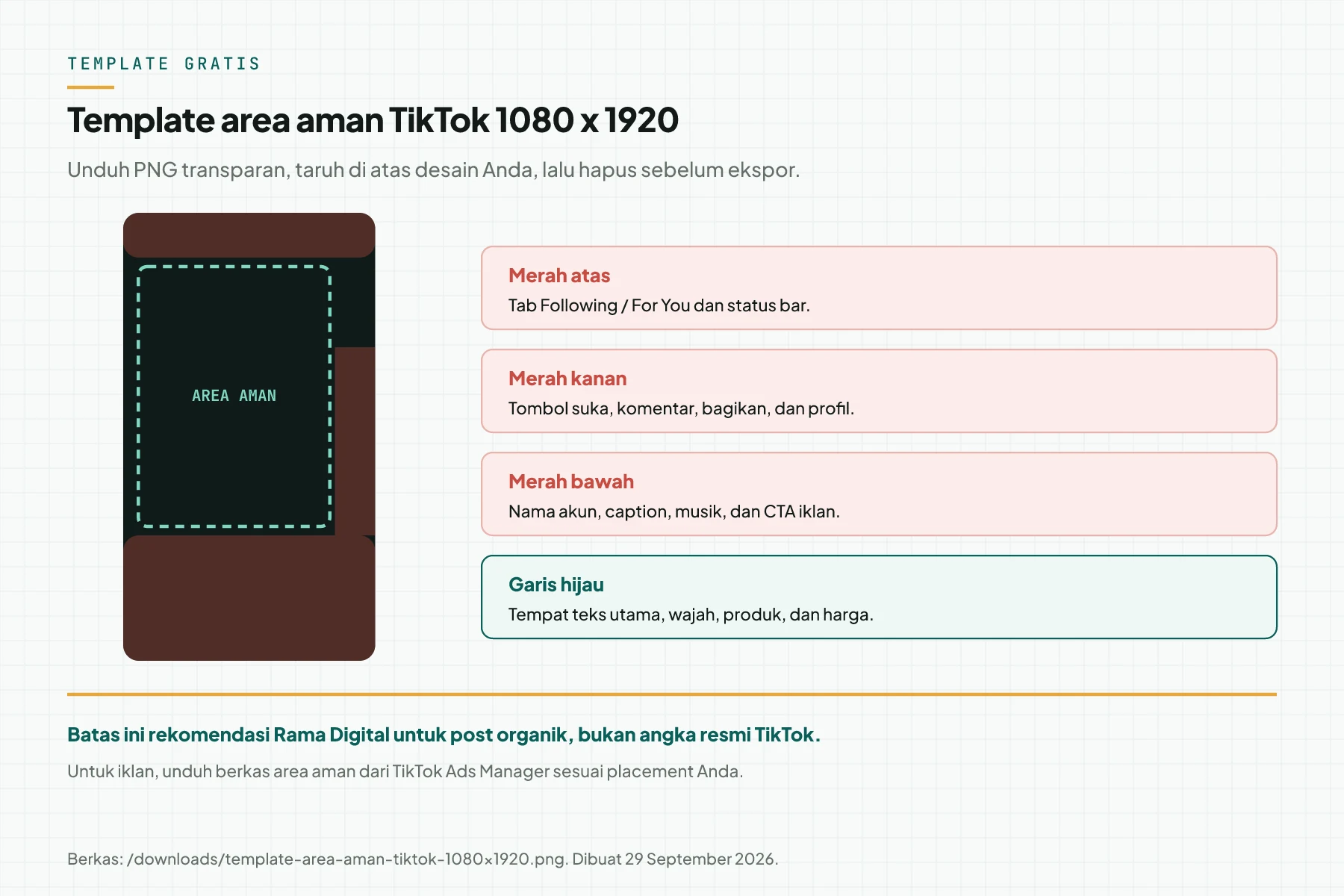The image size is (1344, 896).
Task: Click the text Nama akun, caption, musik, dan CTA iklan
Action: click(674, 511)
